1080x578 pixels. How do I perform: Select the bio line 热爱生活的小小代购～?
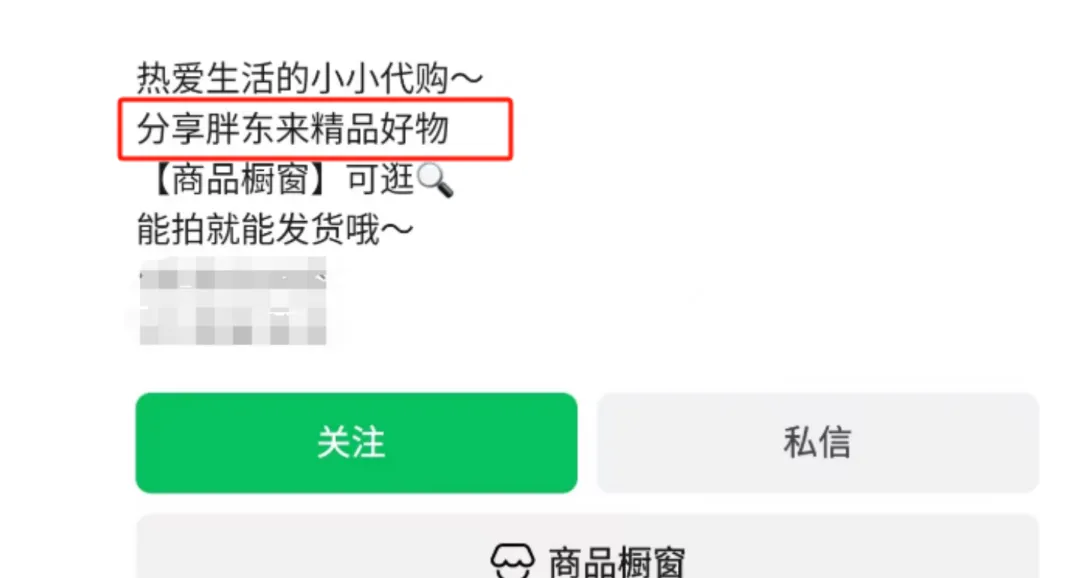[x=309, y=78]
